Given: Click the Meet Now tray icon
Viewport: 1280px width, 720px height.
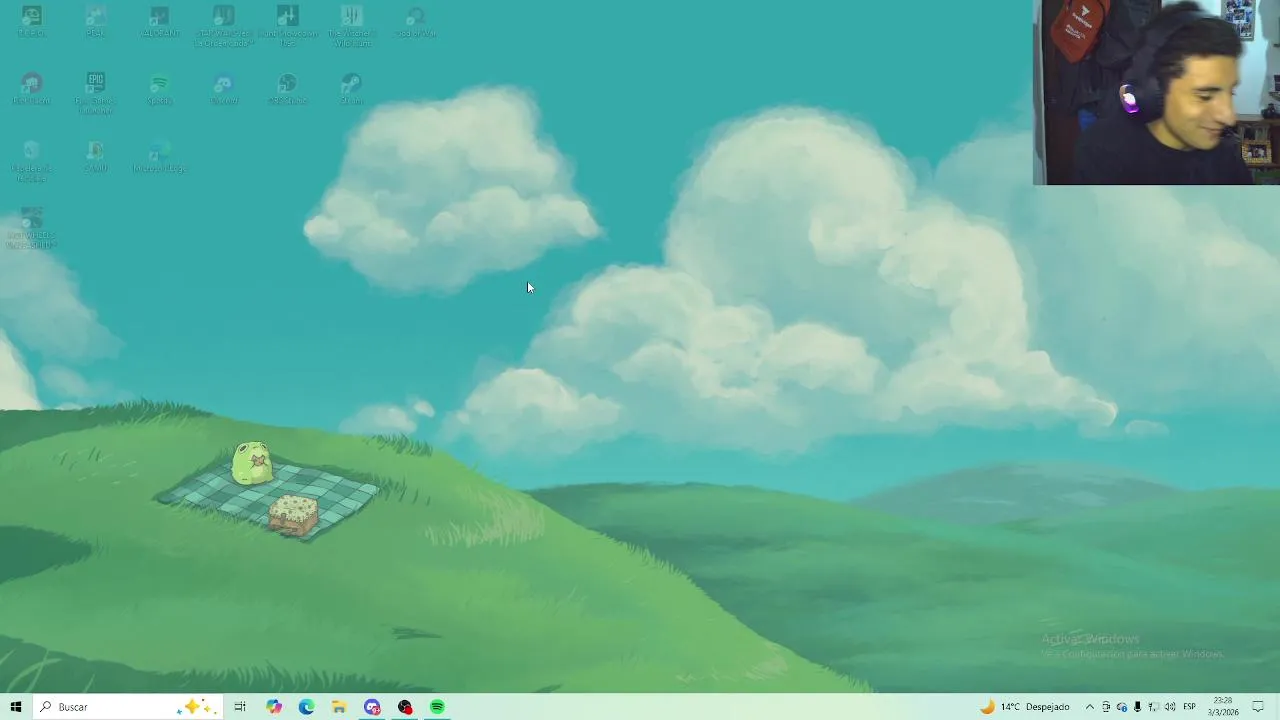Looking at the screenshot, I should click(x=1106, y=707).
